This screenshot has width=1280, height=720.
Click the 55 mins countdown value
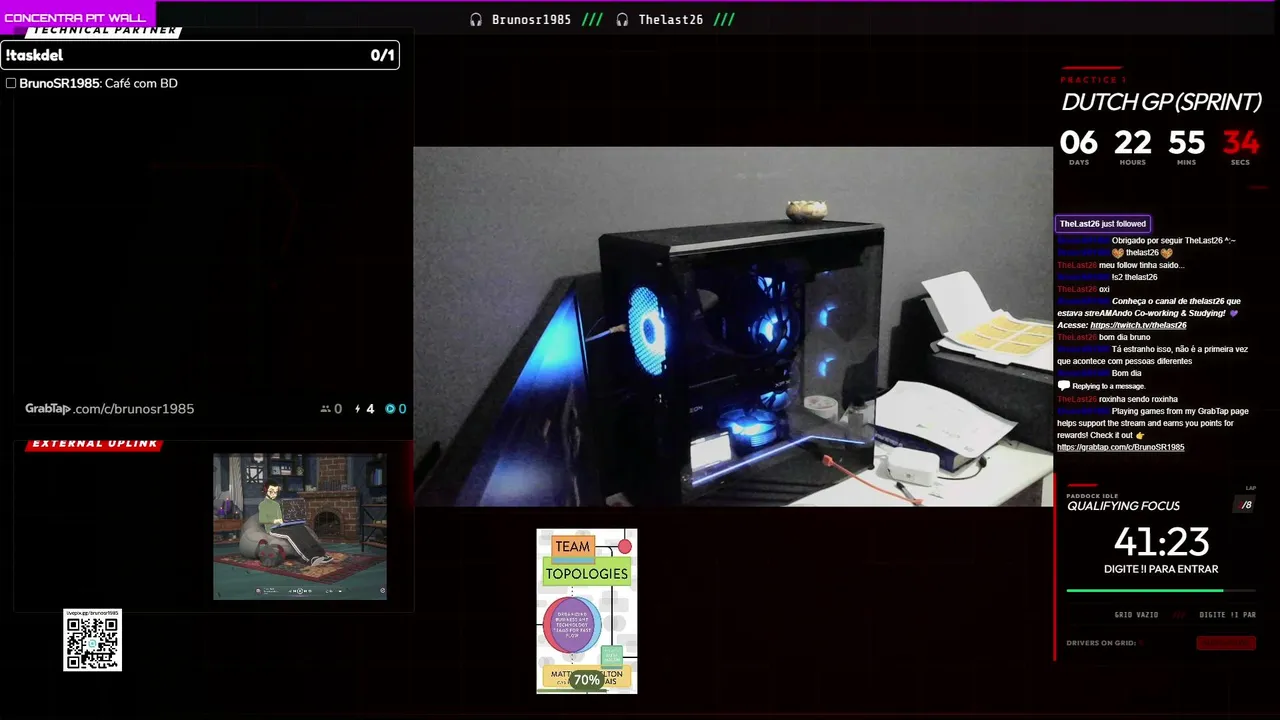coord(1186,143)
